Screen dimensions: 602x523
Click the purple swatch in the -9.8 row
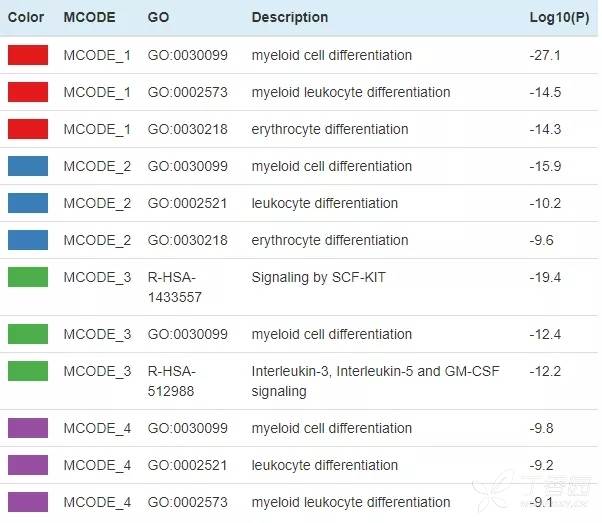tap(28, 428)
